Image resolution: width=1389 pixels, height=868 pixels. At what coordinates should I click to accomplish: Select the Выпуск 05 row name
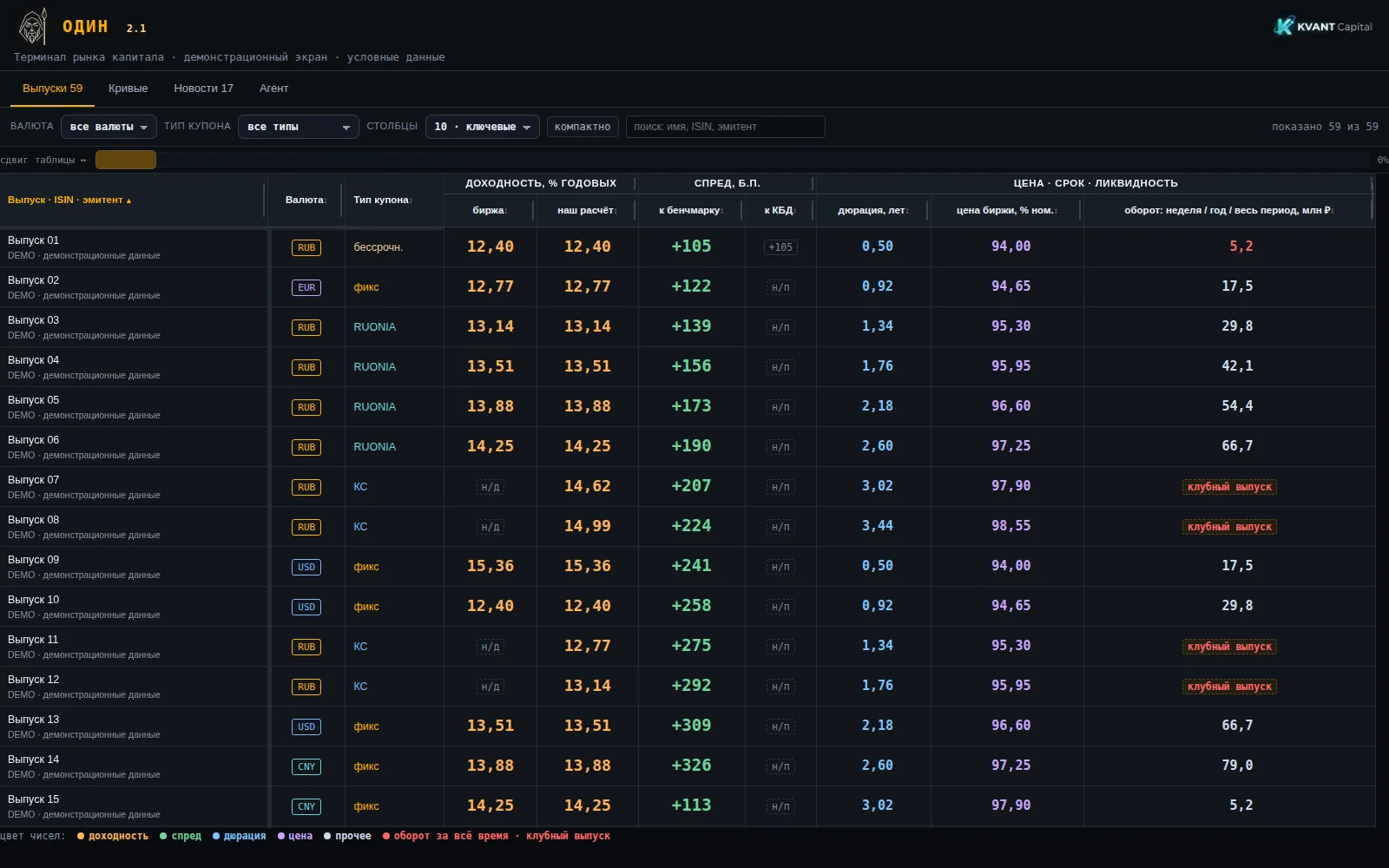click(34, 400)
